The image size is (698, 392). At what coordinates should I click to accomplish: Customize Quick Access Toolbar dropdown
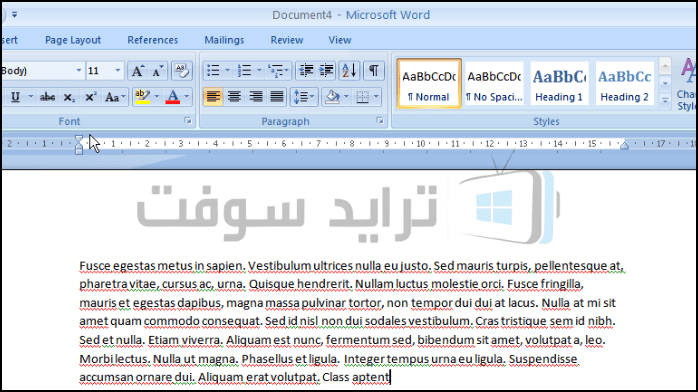tap(15, 15)
